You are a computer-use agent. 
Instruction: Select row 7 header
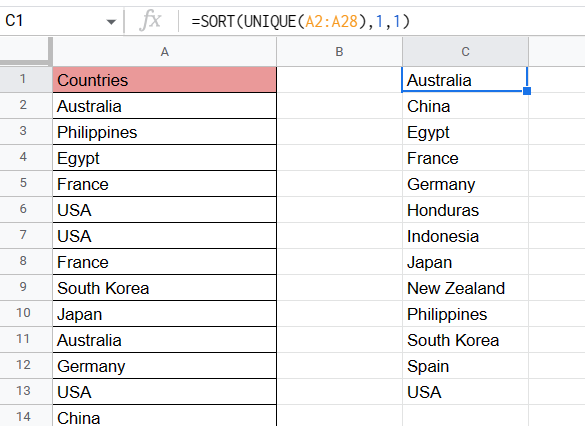25,235
